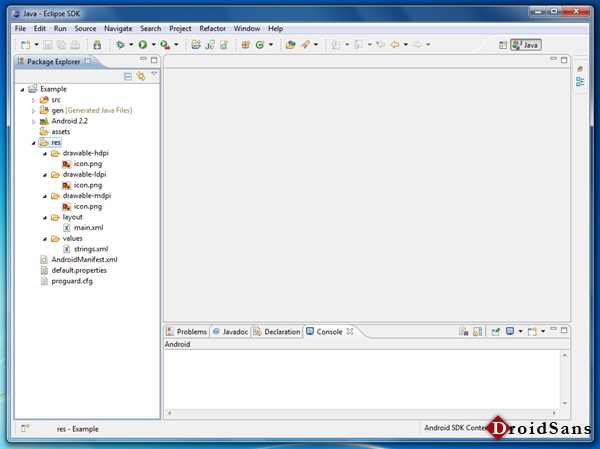Click the Outline fast view icon
The image size is (600, 449).
pyautogui.click(x=580, y=82)
